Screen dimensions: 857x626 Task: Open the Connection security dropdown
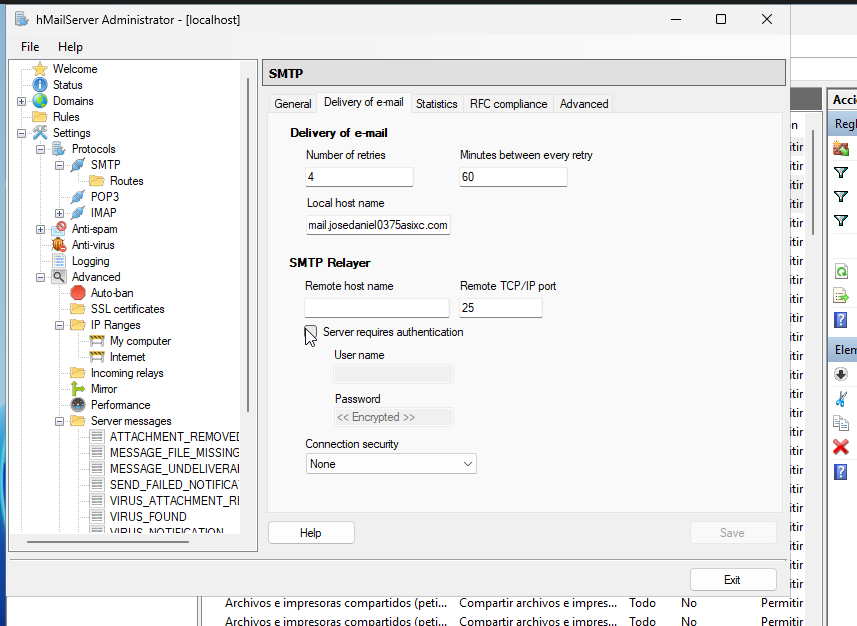click(391, 464)
